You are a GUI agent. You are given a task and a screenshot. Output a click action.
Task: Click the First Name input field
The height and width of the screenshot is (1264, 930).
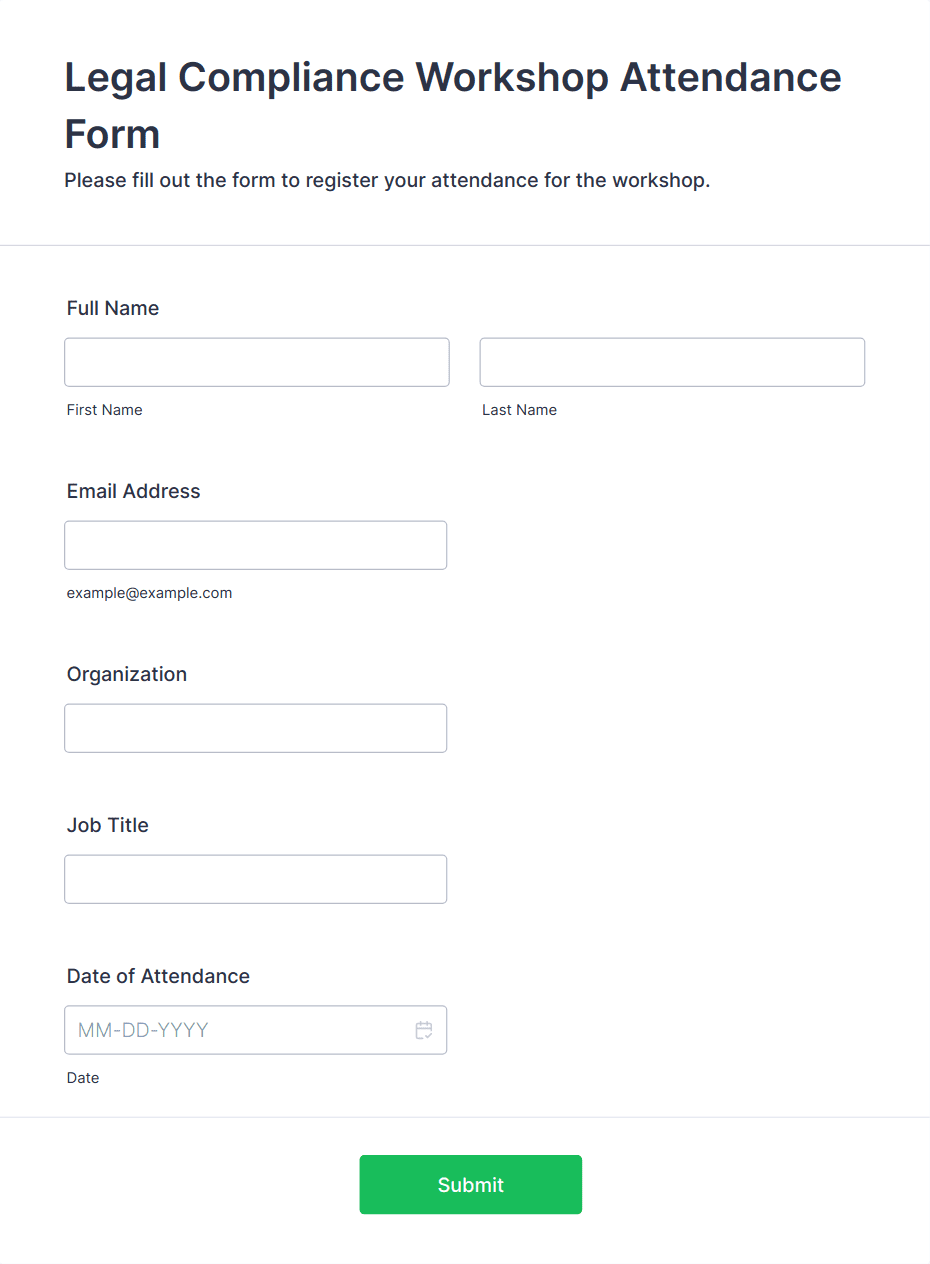point(257,362)
